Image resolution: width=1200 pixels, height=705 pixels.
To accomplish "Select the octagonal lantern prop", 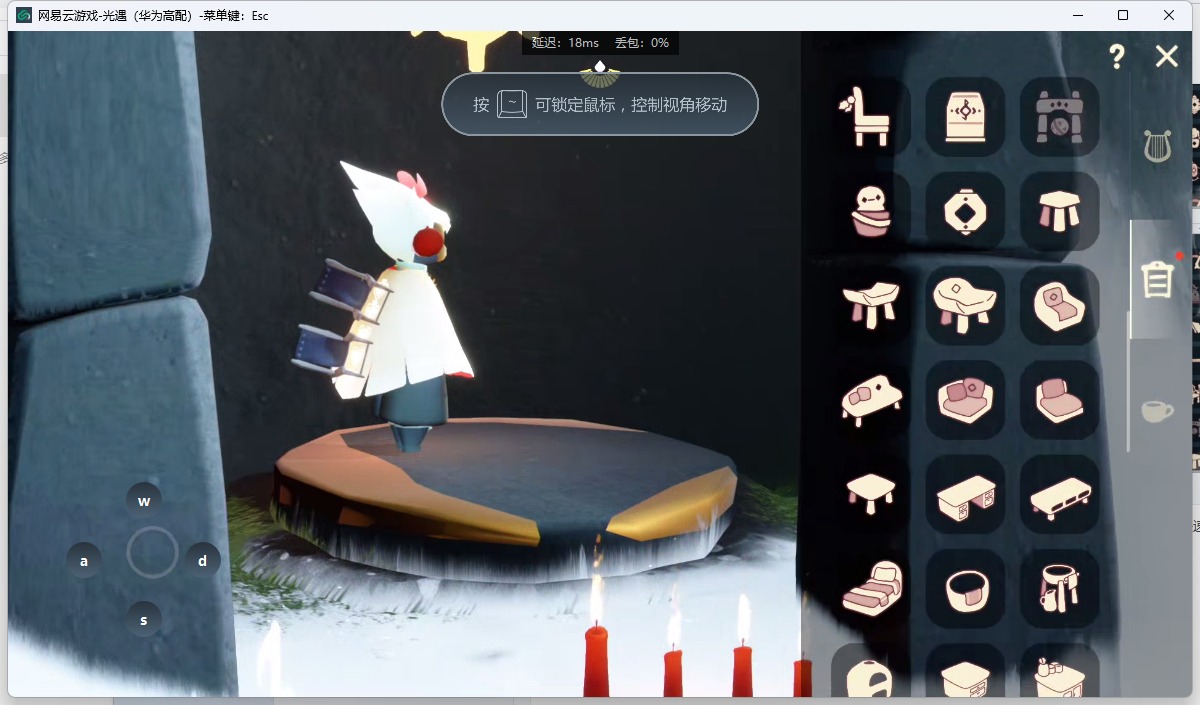I will point(964,211).
